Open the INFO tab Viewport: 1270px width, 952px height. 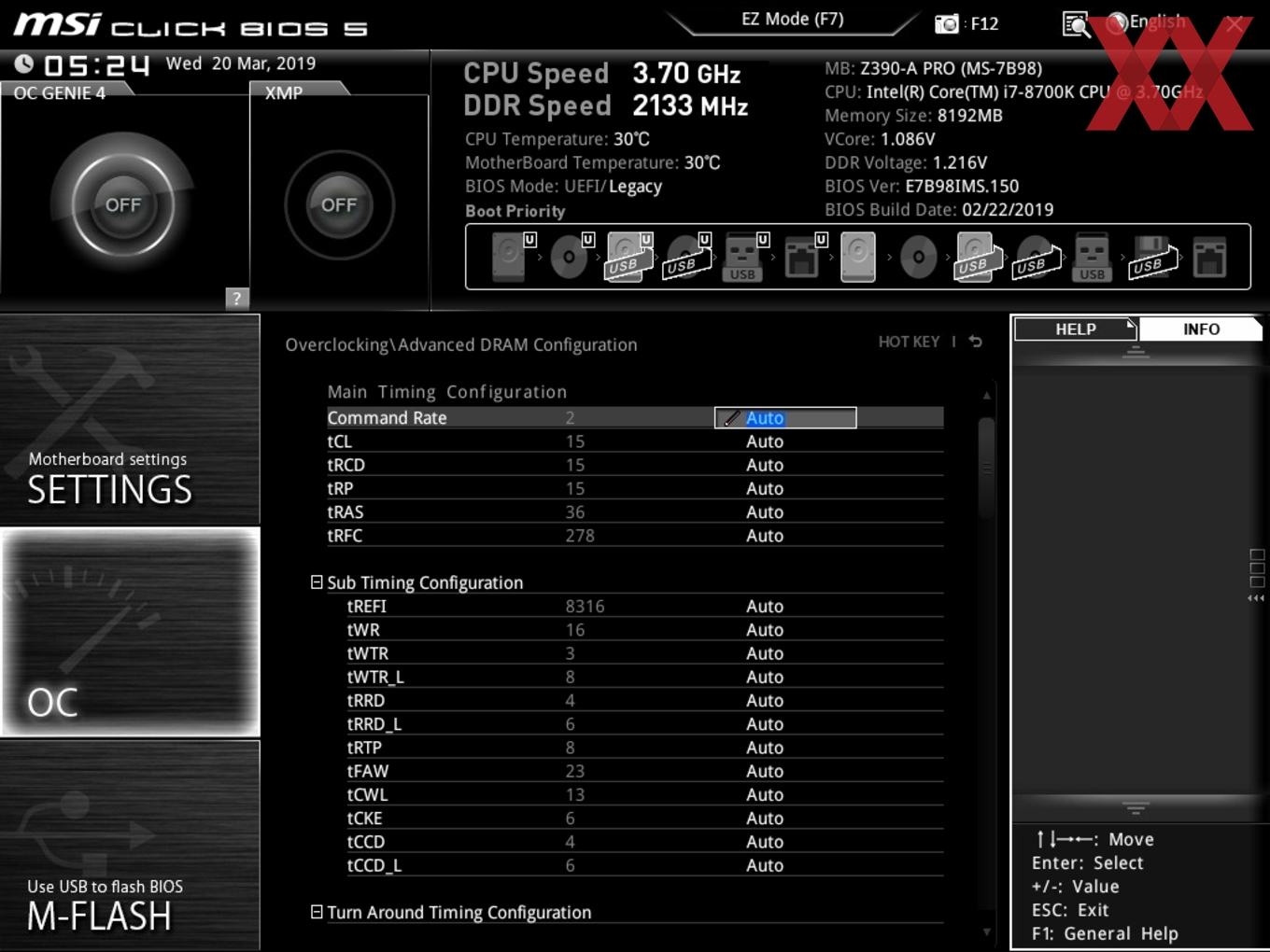click(1201, 329)
